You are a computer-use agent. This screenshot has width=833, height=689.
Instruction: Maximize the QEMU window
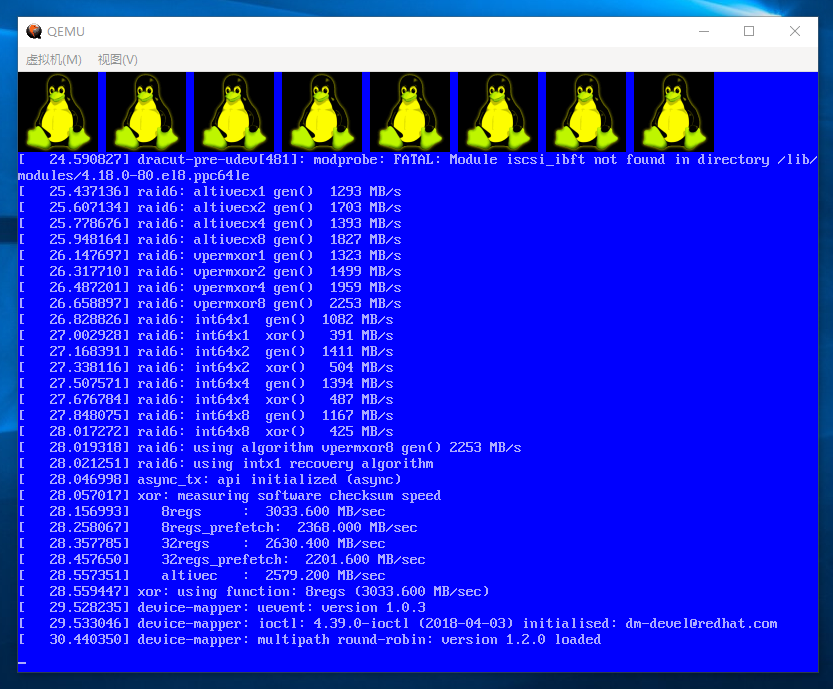(x=749, y=31)
